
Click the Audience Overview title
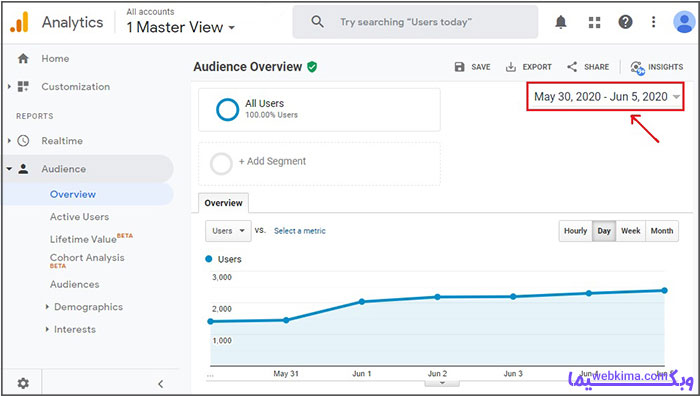pyautogui.click(x=248, y=67)
